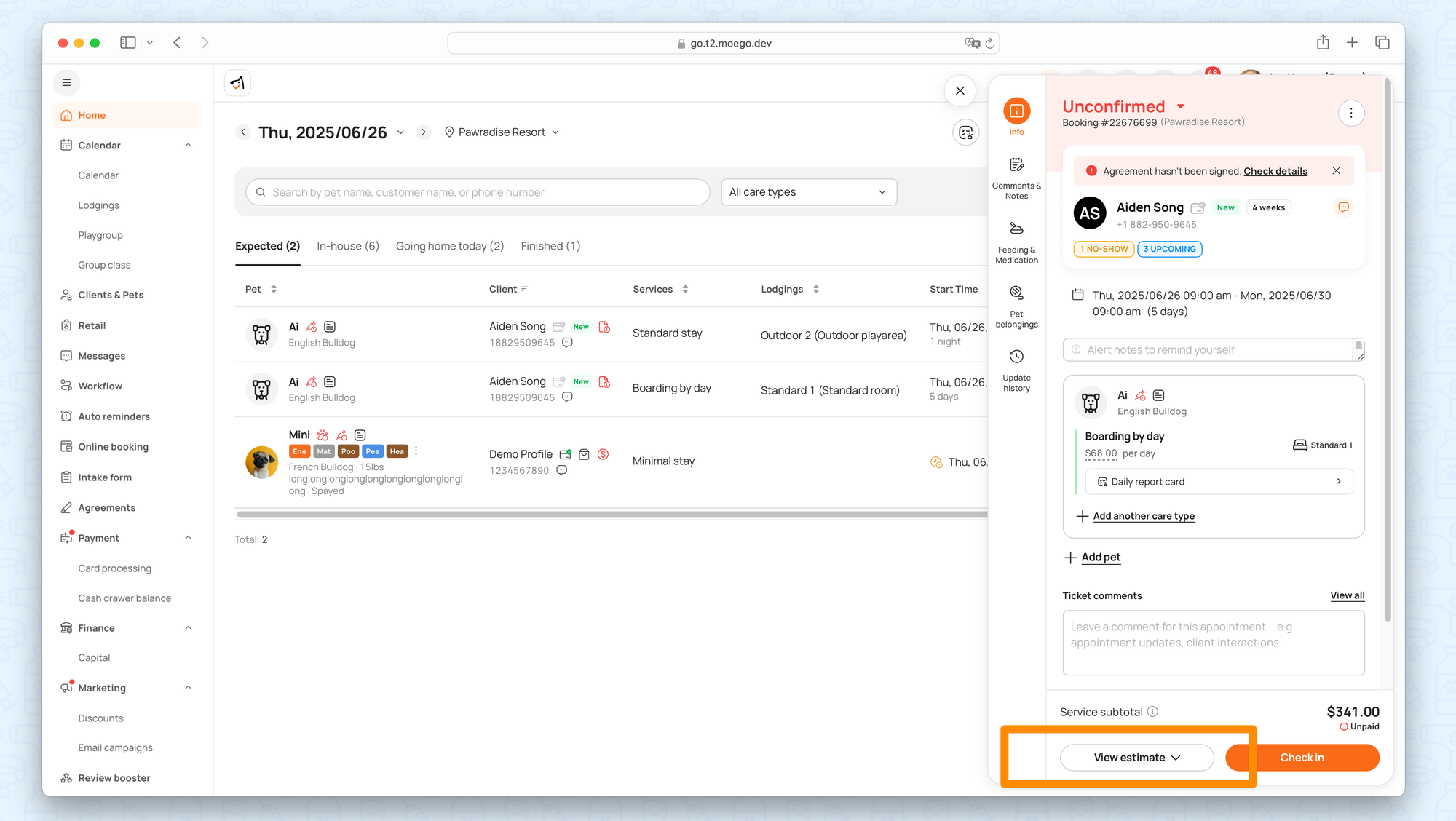Open All care types dropdown
The width and height of the screenshot is (1456, 821).
[808, 192]
